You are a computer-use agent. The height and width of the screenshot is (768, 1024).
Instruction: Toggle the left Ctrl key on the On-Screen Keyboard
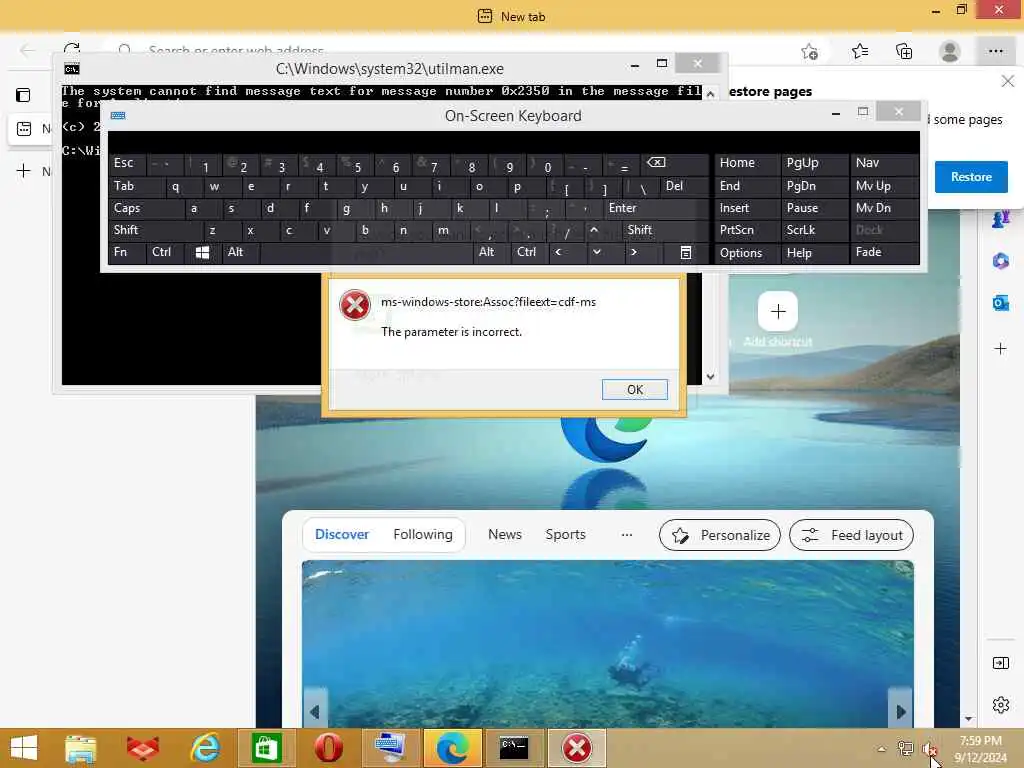click(165, 253)
